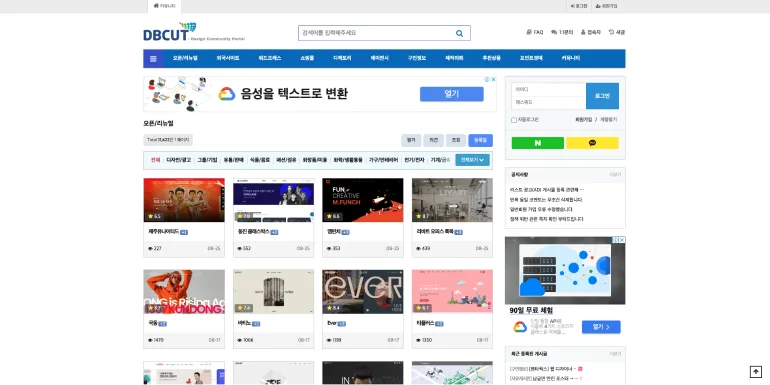Click the DBCUT logo
Image resolution: width=770 pixels, height=385 pixels.
[170, 32]
